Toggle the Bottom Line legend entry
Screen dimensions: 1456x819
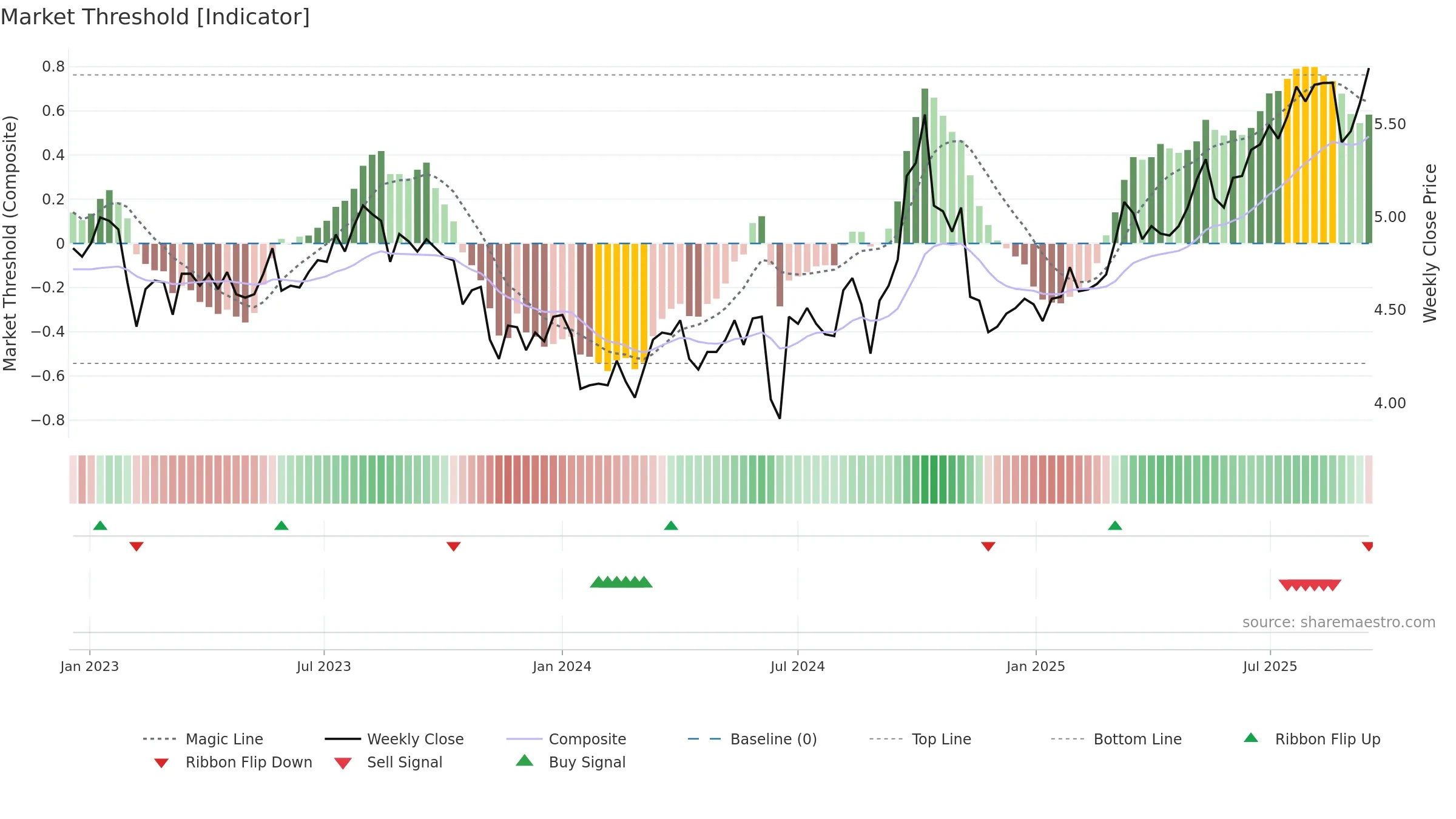[x=1116, y=739]
